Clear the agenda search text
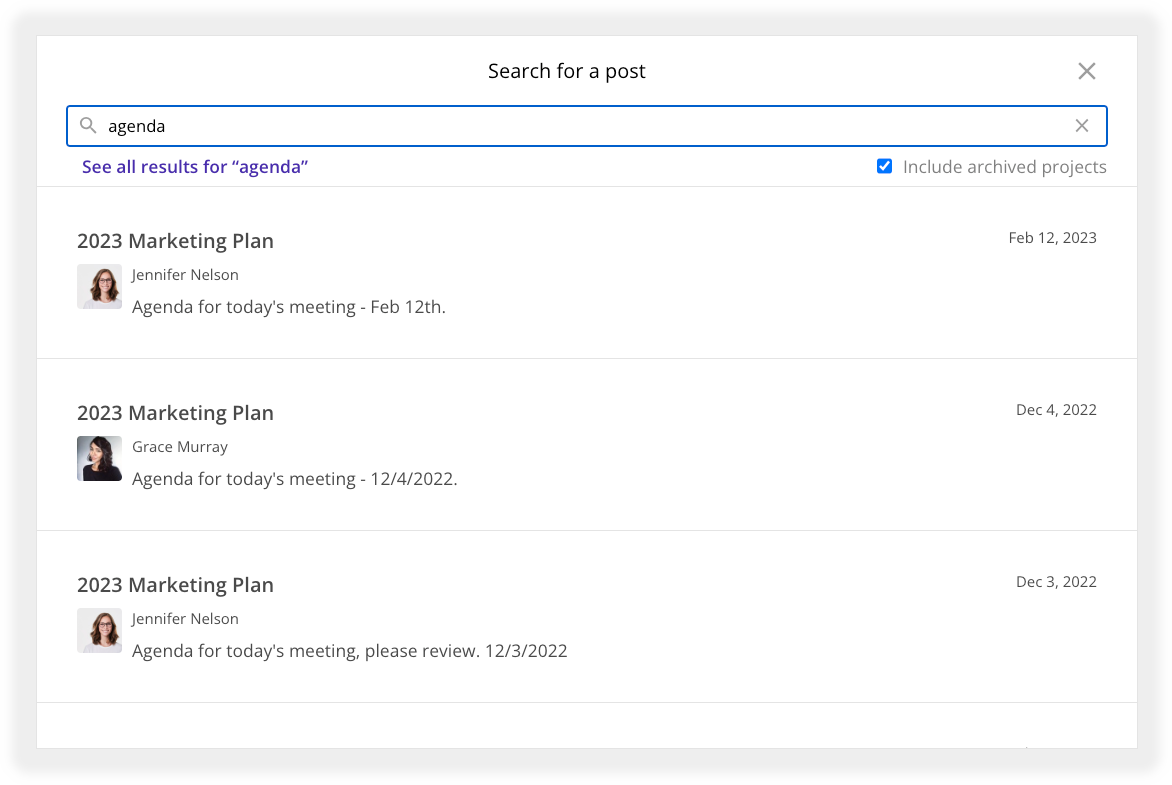 [1082, 126]
